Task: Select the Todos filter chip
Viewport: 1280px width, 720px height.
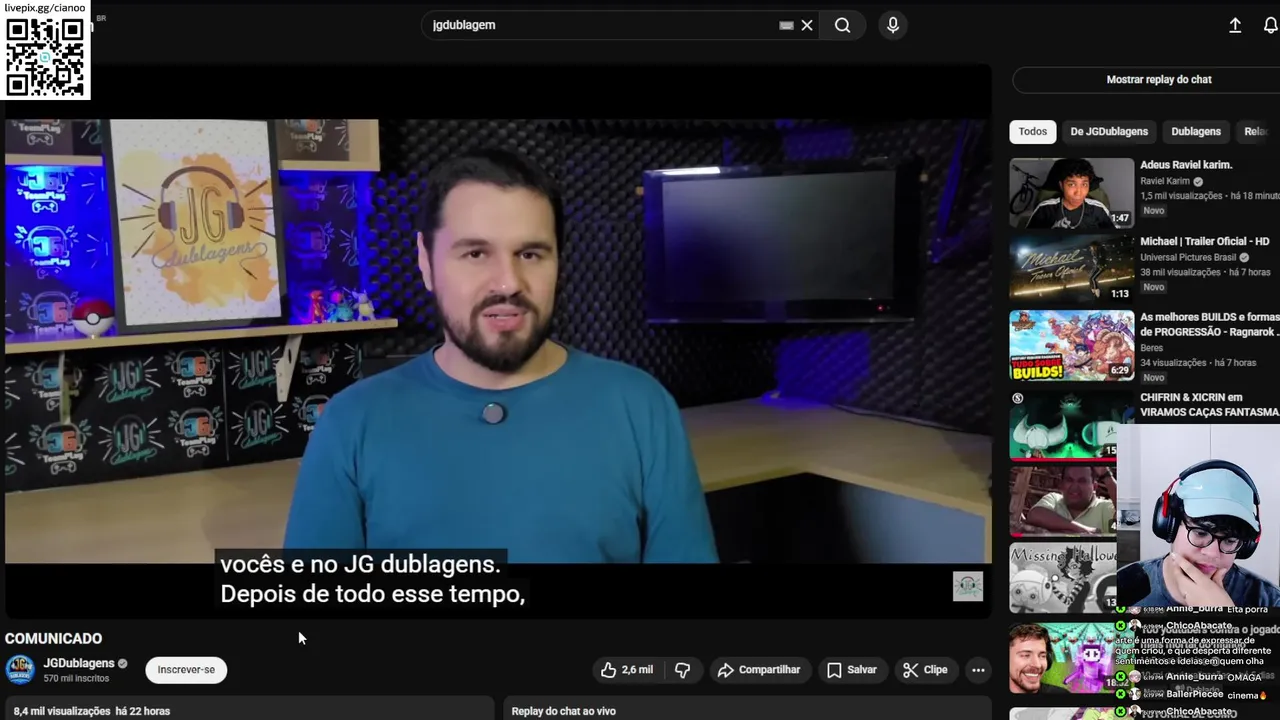Action: pos(1033,131)
